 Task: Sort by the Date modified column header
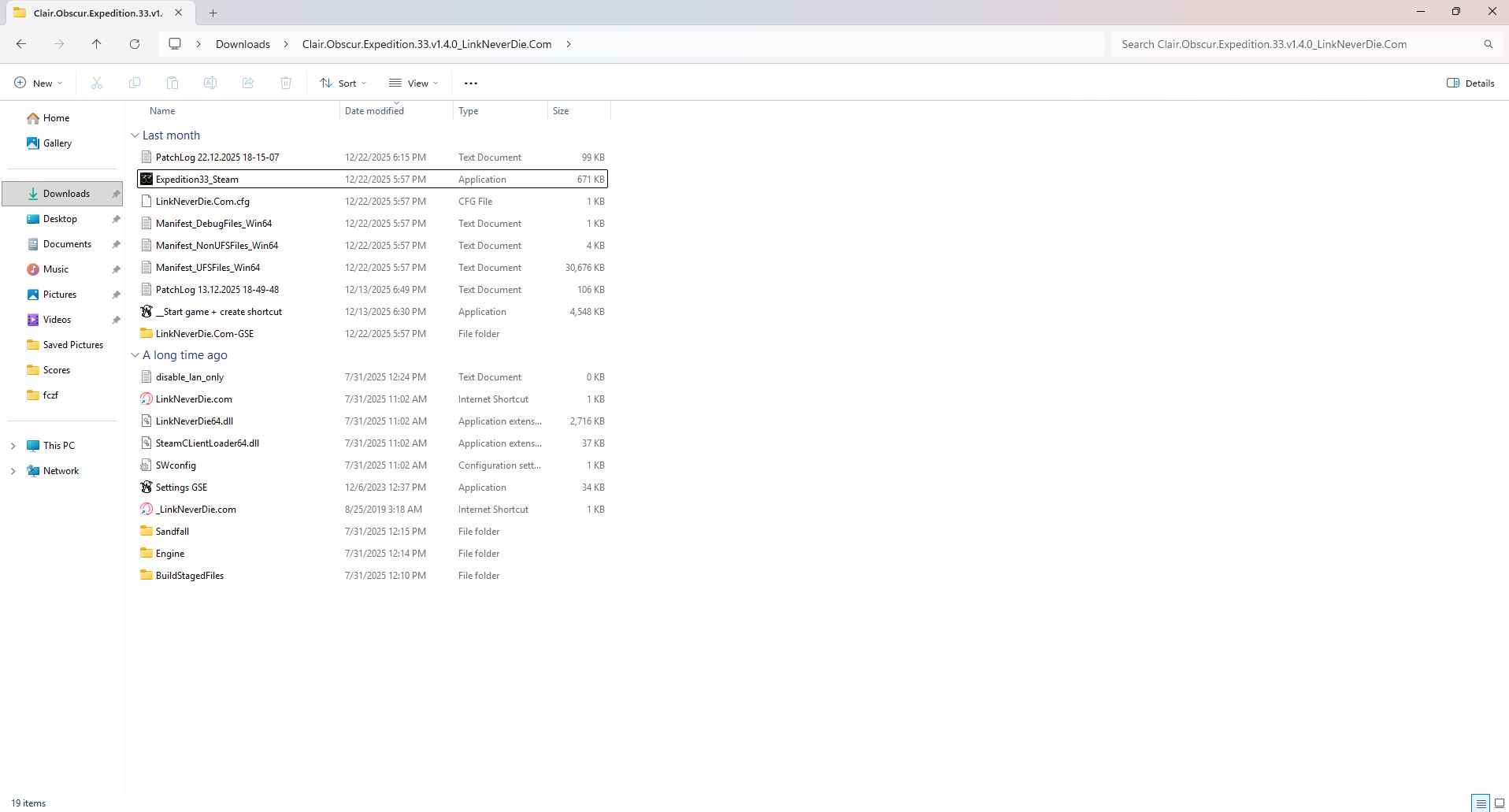pyautogui.click(x=374, y=111)
